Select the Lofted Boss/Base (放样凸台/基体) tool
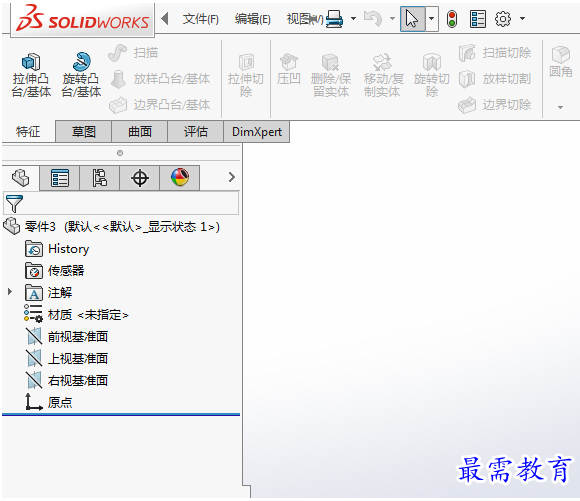The width and height of the screenshot is (580, 501). point(160,79)
